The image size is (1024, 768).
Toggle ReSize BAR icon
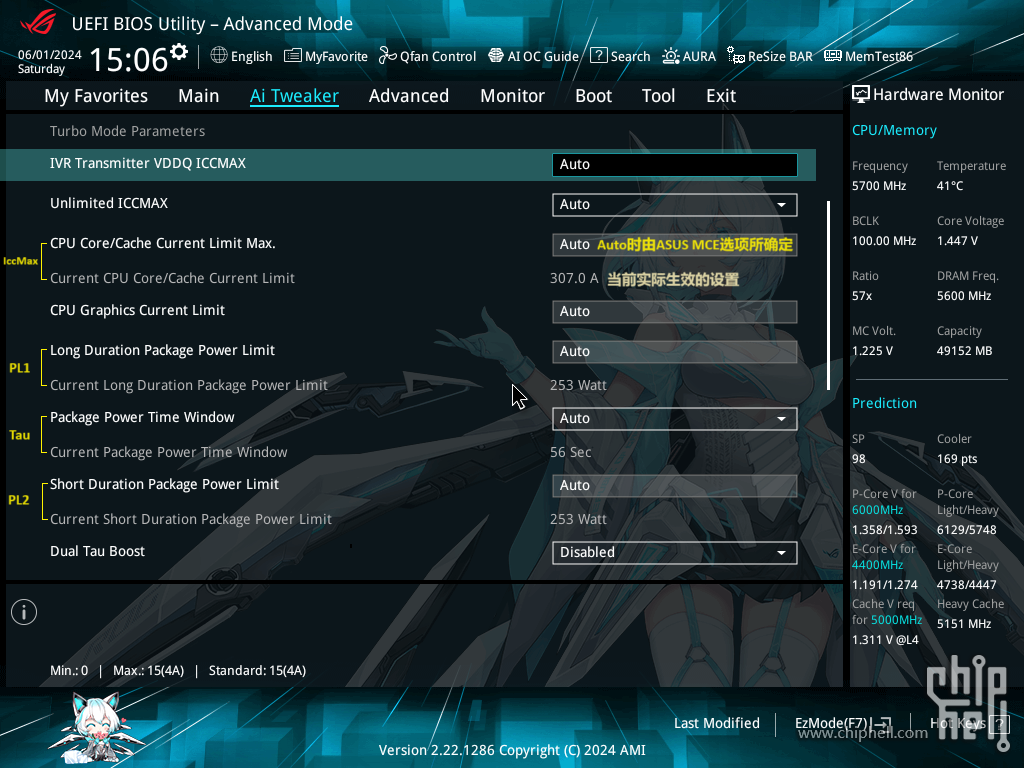736,56
